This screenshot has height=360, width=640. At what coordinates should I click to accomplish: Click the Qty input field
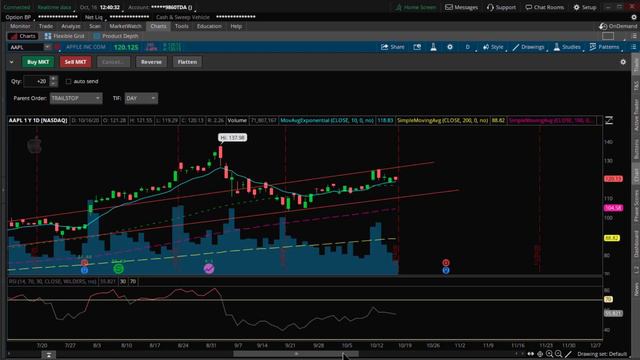pos(37,81)
